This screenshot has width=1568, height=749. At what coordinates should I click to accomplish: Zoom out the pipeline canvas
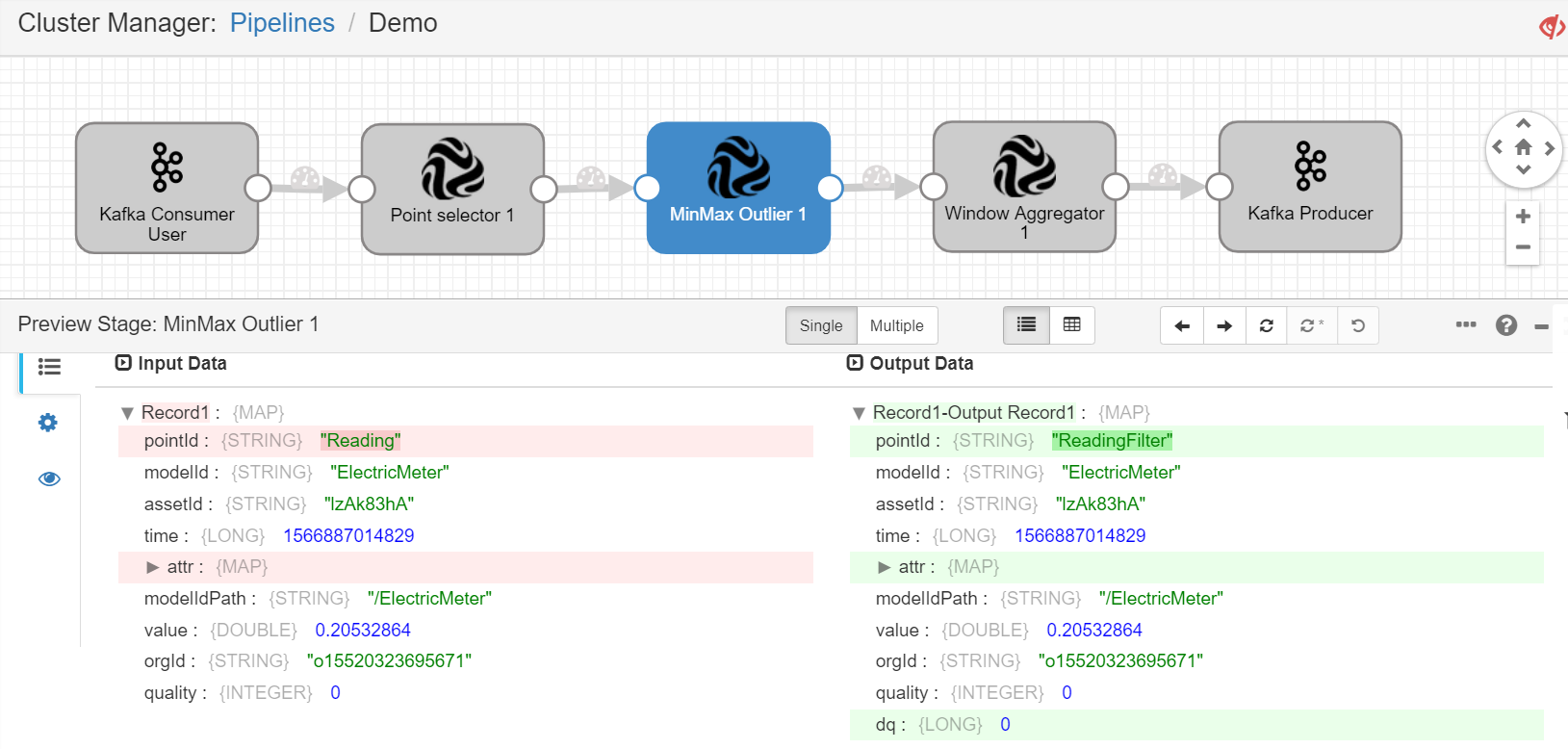pos(1523,247)
